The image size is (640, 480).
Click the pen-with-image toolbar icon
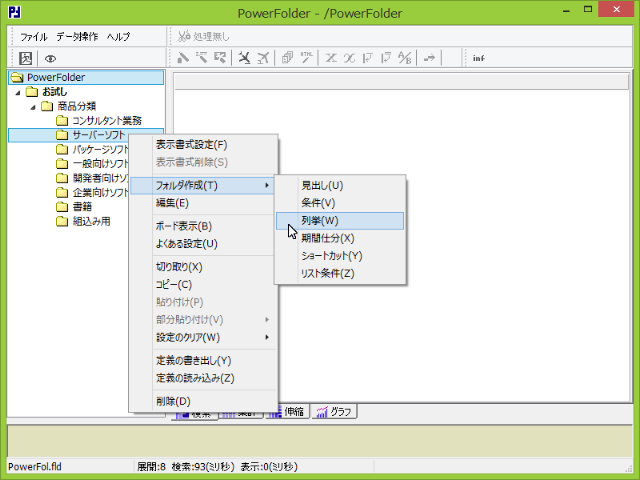point(220,58)
